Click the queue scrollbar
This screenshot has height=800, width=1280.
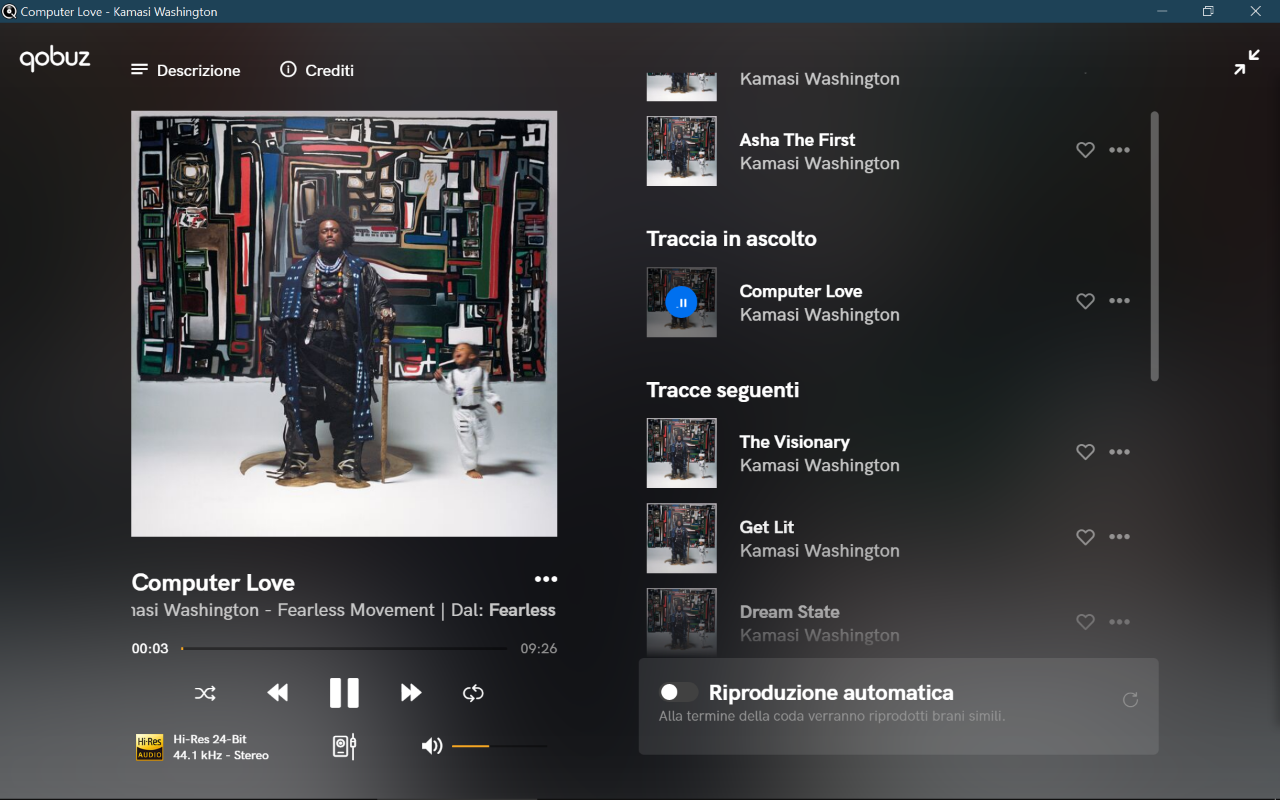tap(1155, 246)
